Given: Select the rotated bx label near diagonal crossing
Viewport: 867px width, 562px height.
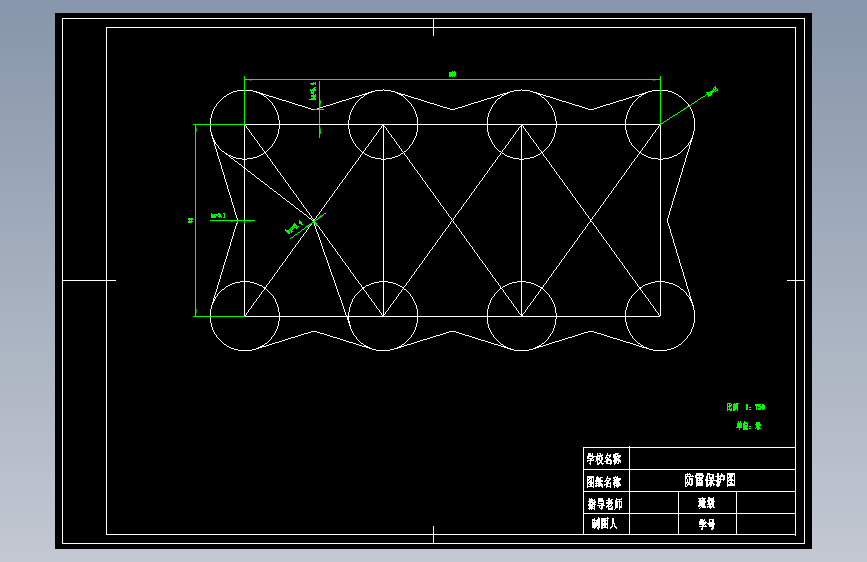Looking at the screenshot, I should click(294, 227).
